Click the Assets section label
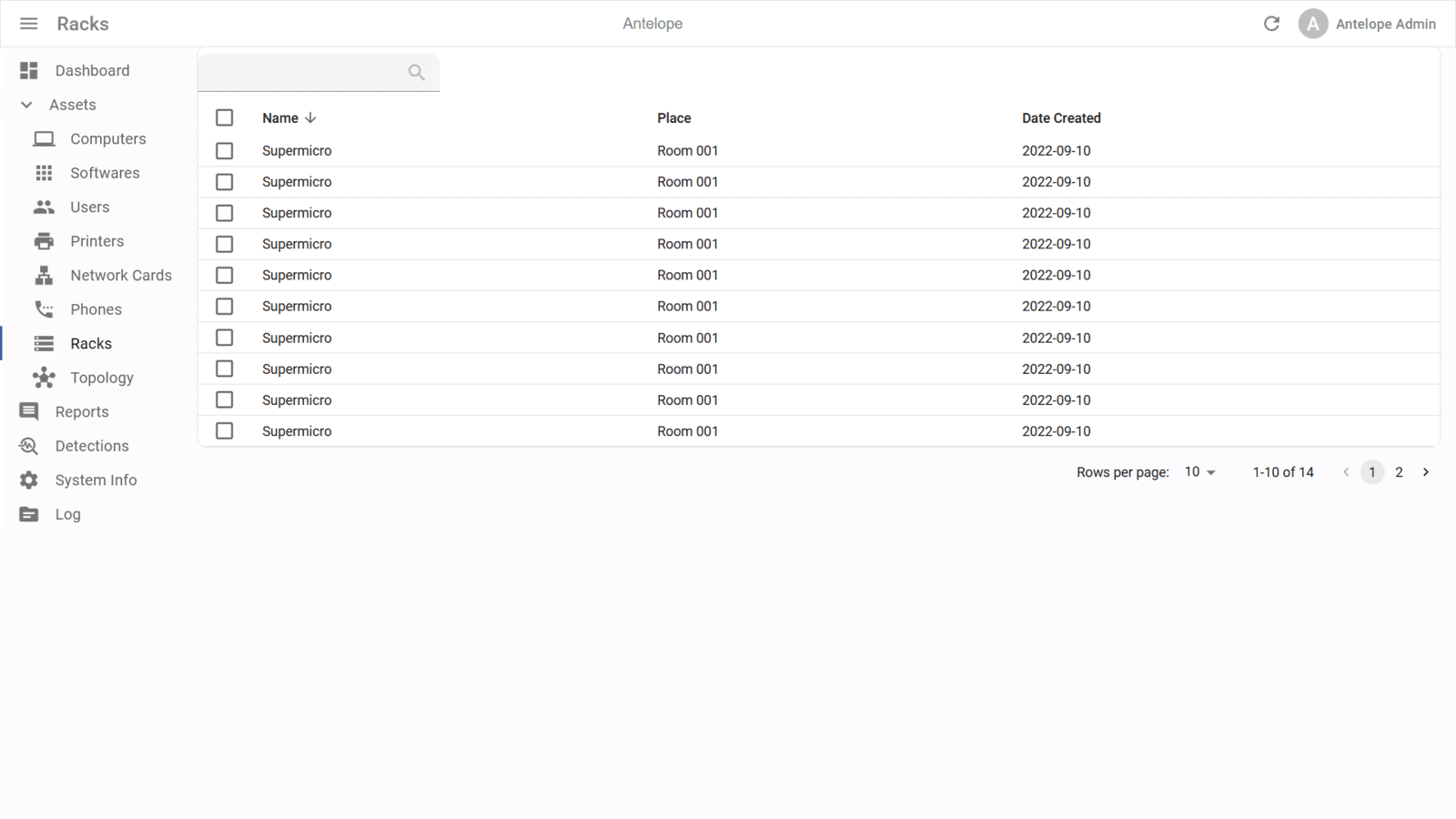Viewport: 1456px width, 819px height. coord(73,105)
